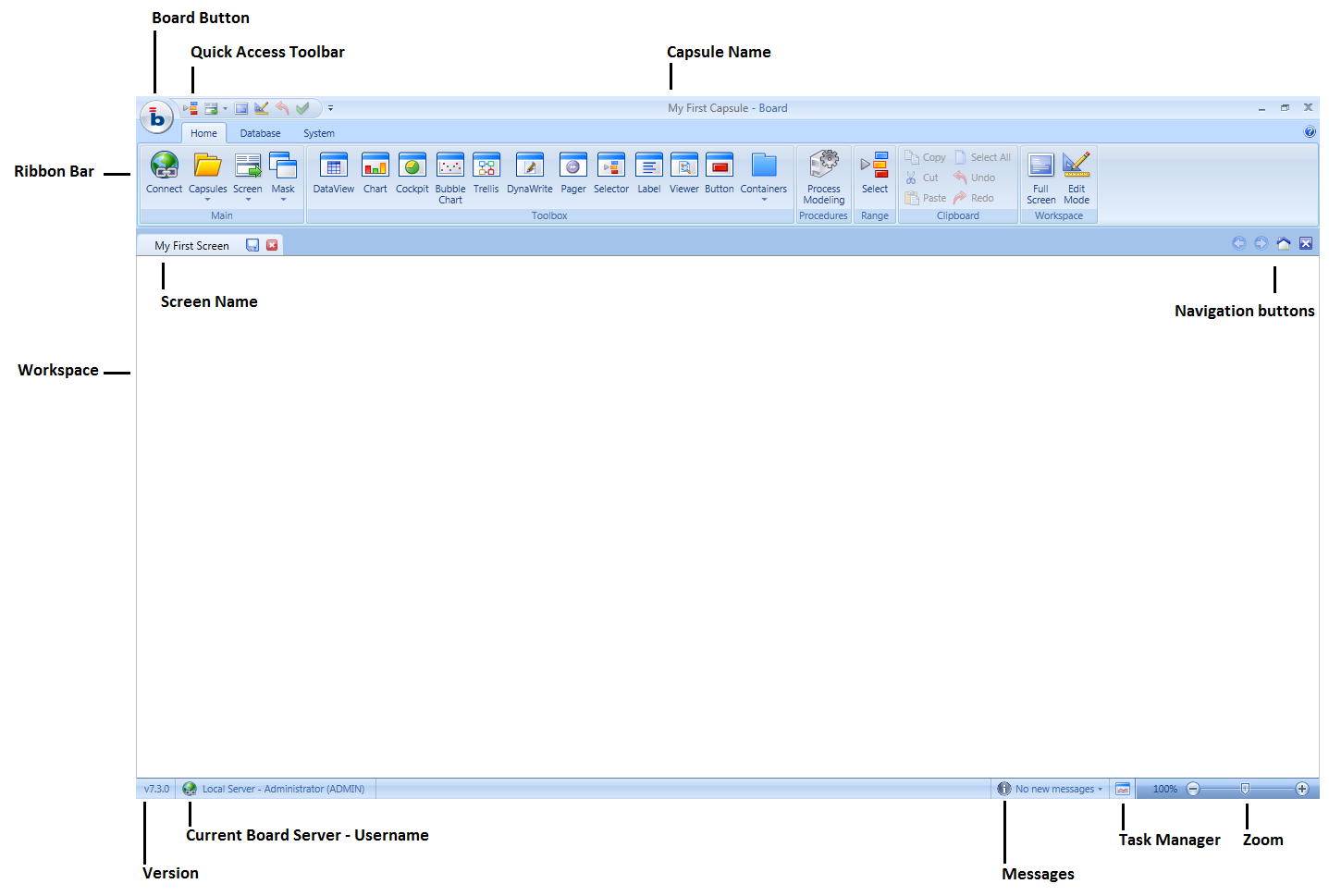
Task: Switch to the Database ribbon tab
Action: click(260, 133)
